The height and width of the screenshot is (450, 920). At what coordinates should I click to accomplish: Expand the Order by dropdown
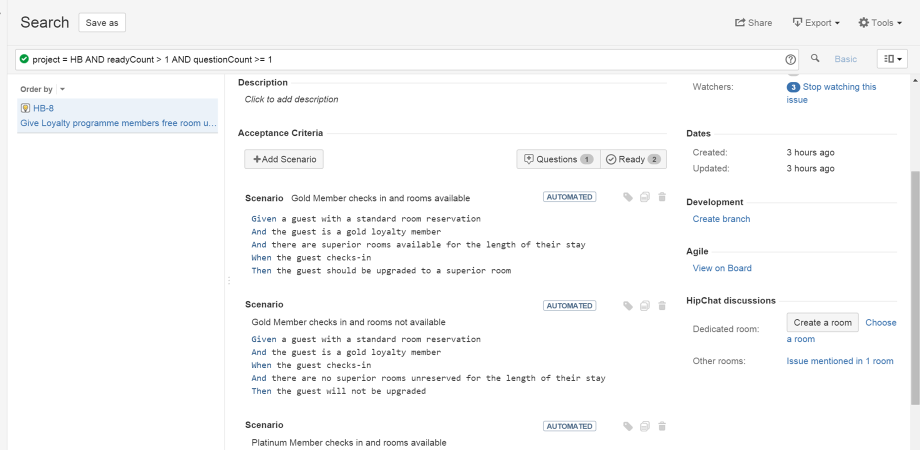[x=63, y=89]
